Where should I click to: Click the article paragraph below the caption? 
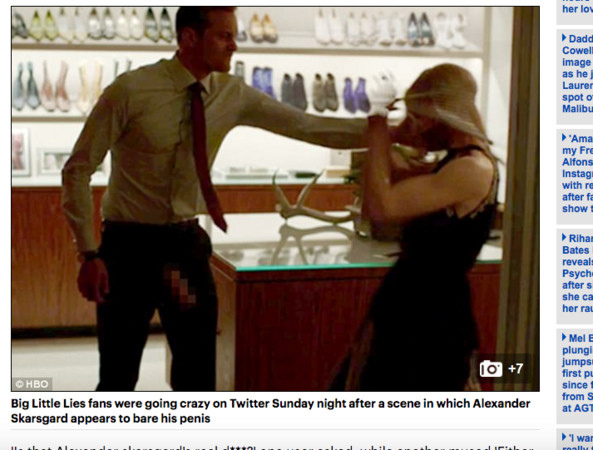point(272,448)
